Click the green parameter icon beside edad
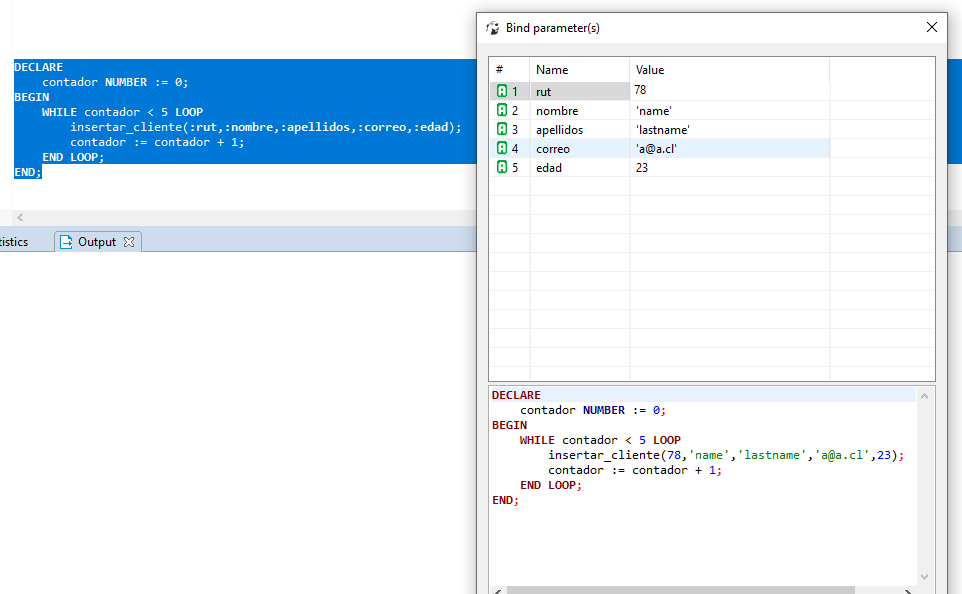 (501, 167)
